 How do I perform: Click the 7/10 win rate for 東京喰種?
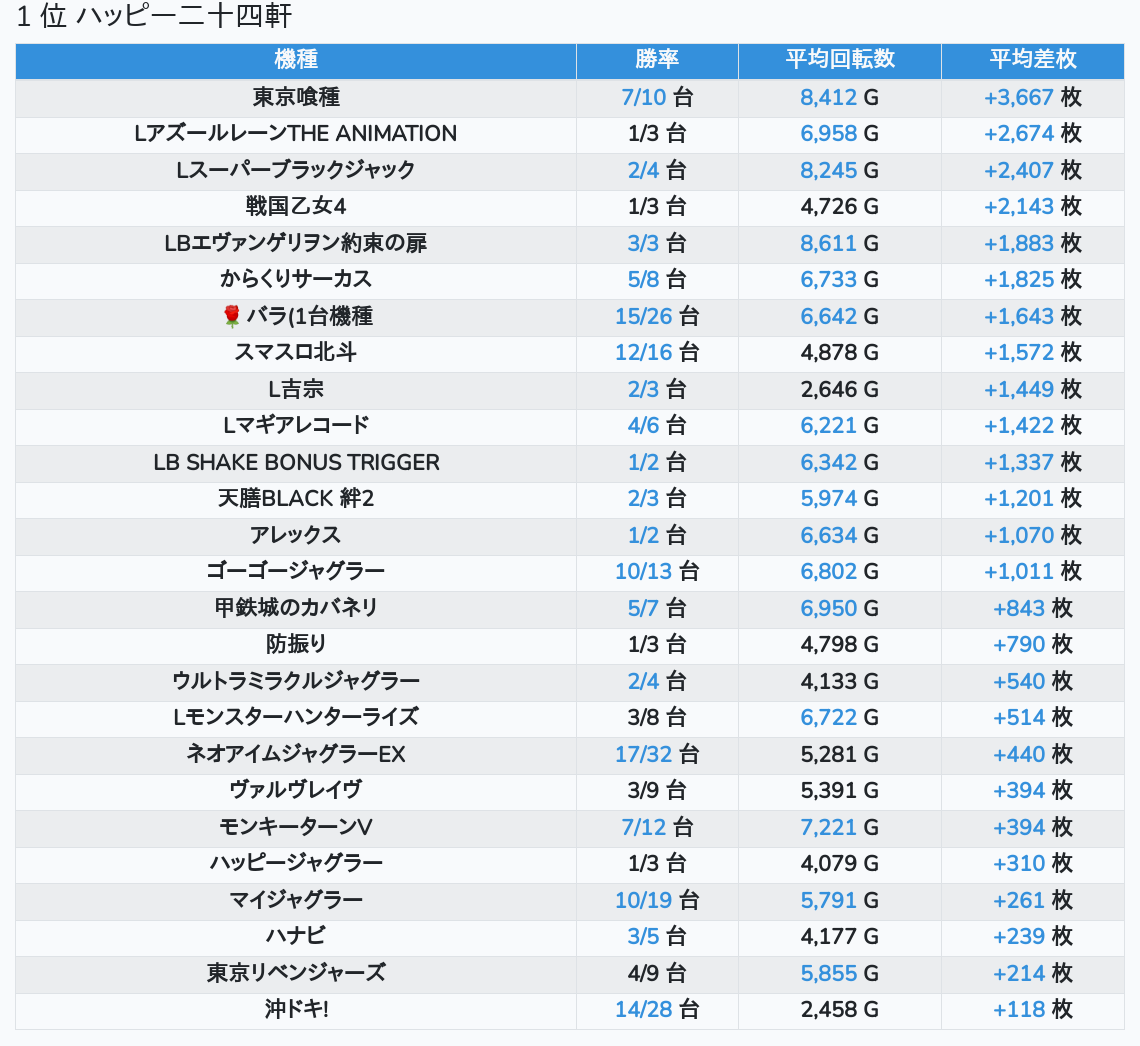click(x=644, y=97)
